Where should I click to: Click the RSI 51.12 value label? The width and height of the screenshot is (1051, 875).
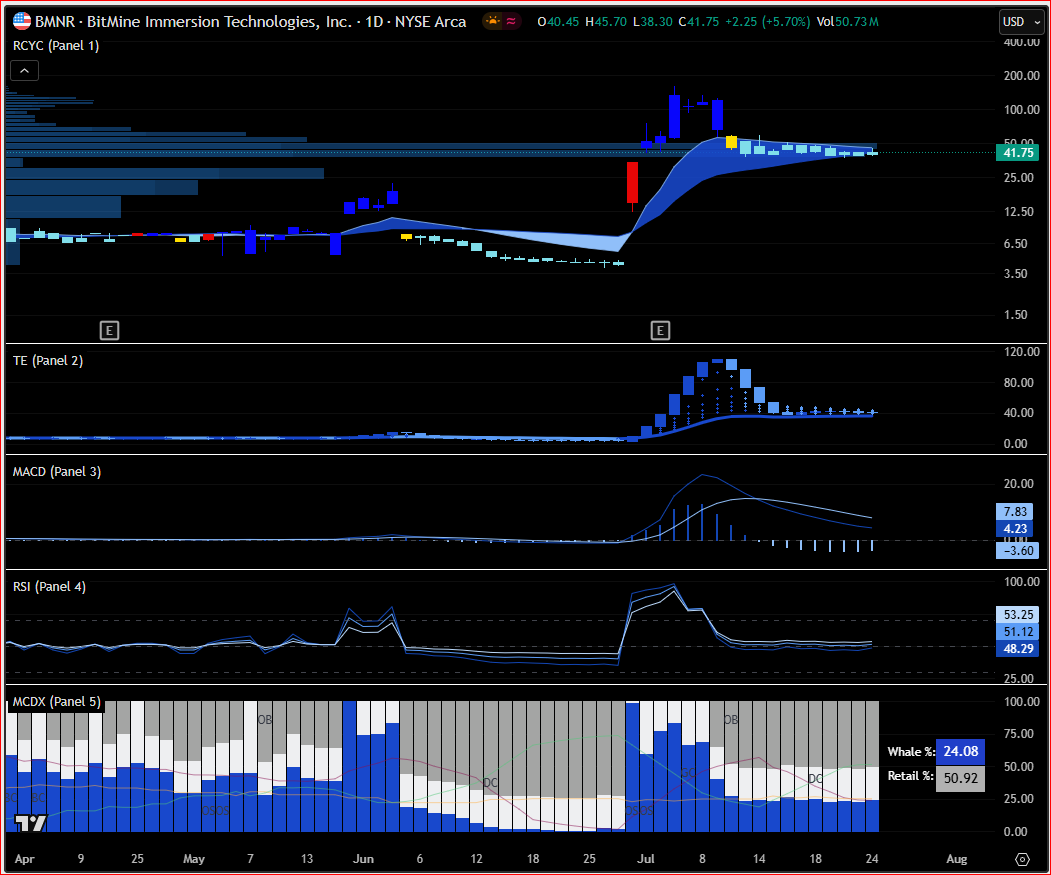coord(1018,632)
